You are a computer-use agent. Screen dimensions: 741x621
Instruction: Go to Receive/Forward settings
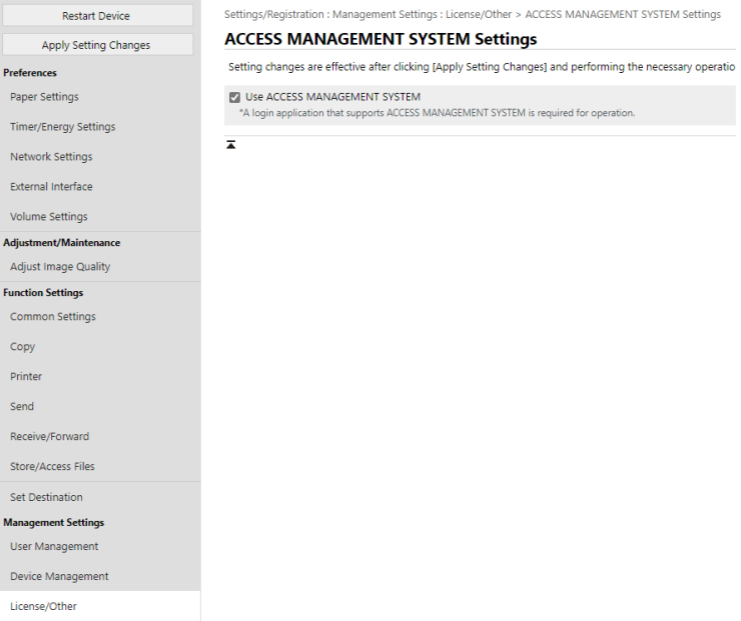(x=49, y=437)
